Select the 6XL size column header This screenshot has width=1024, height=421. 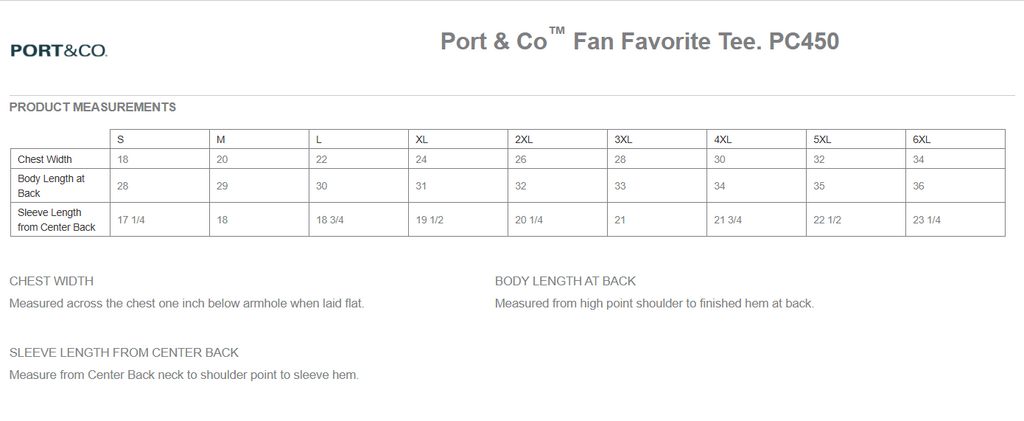922,139
